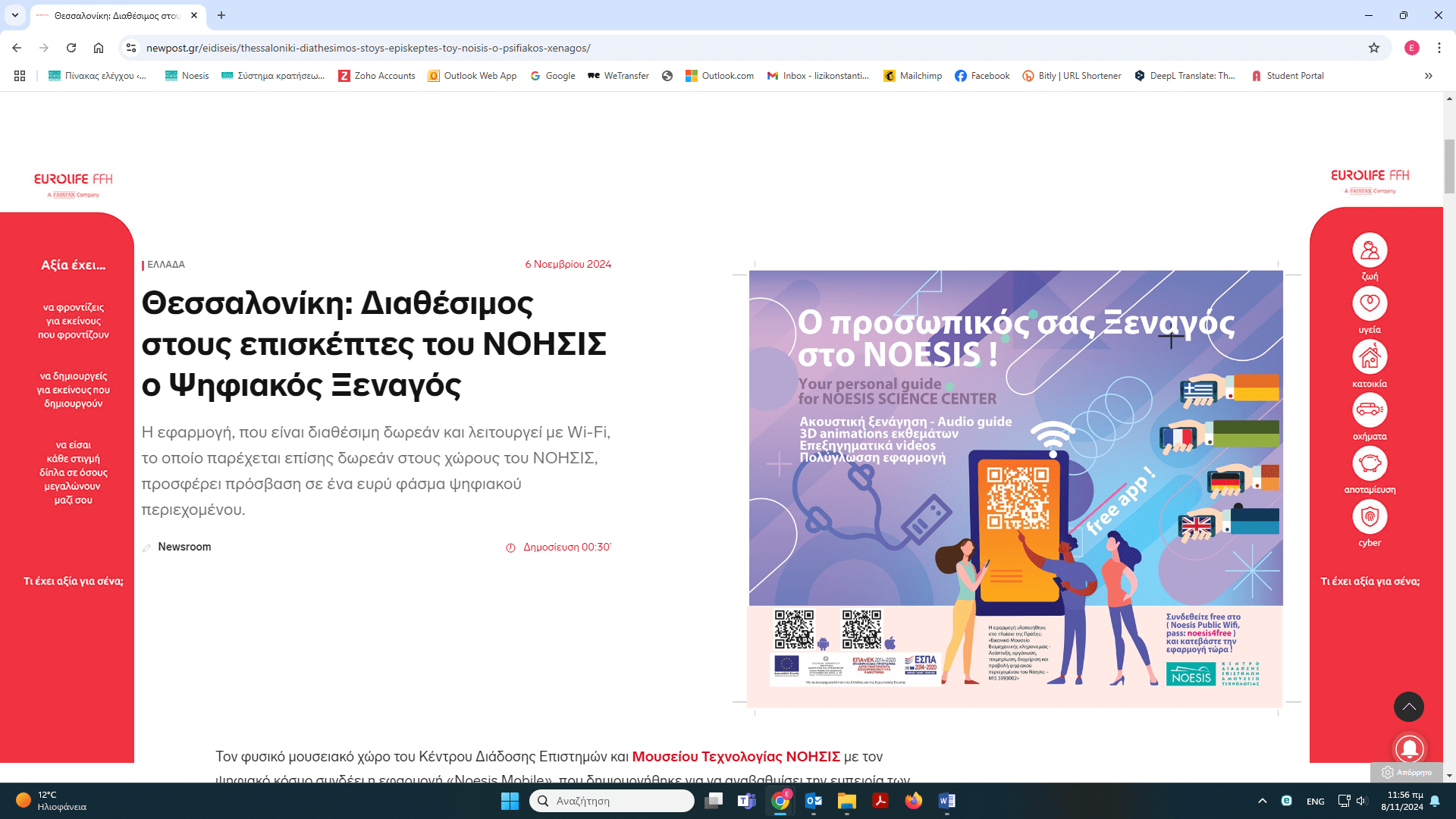Click the page vertical scrollbar thumb

pos(1449,167)
